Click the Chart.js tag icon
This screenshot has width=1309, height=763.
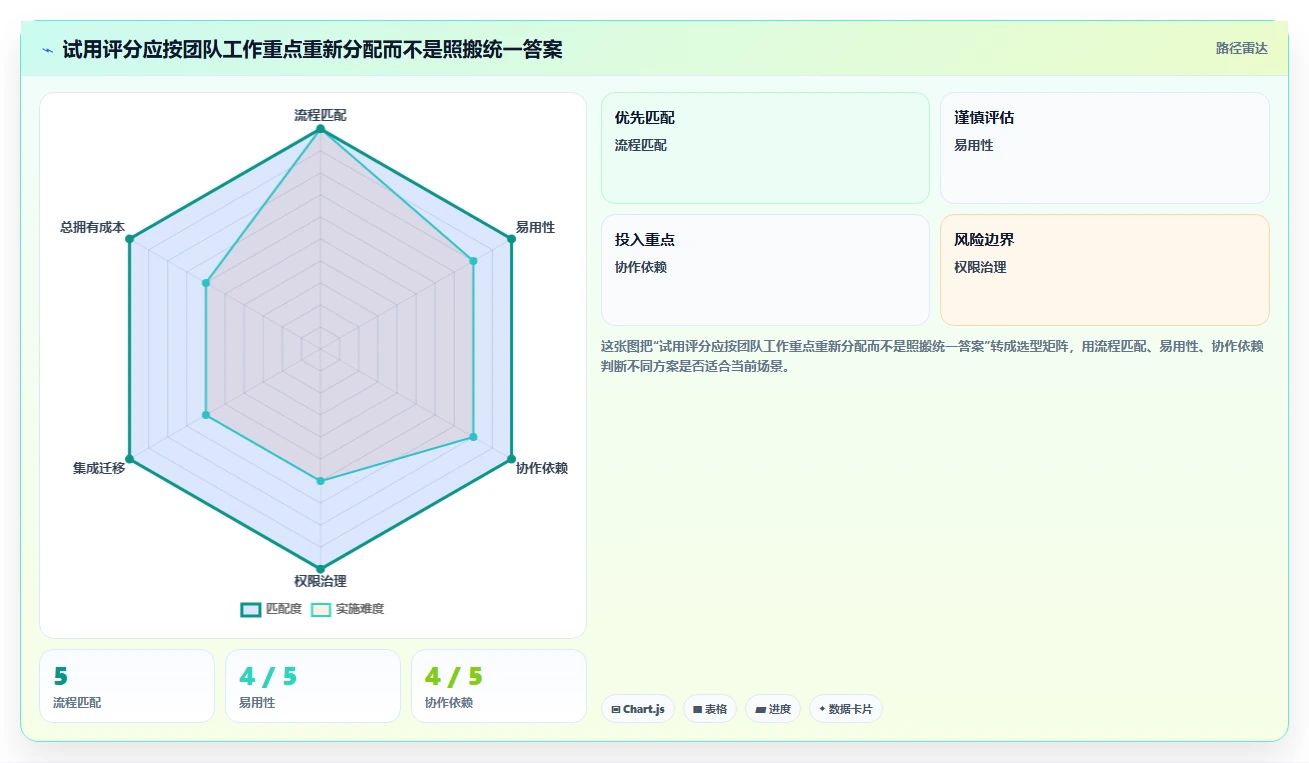tap(615, 709)
